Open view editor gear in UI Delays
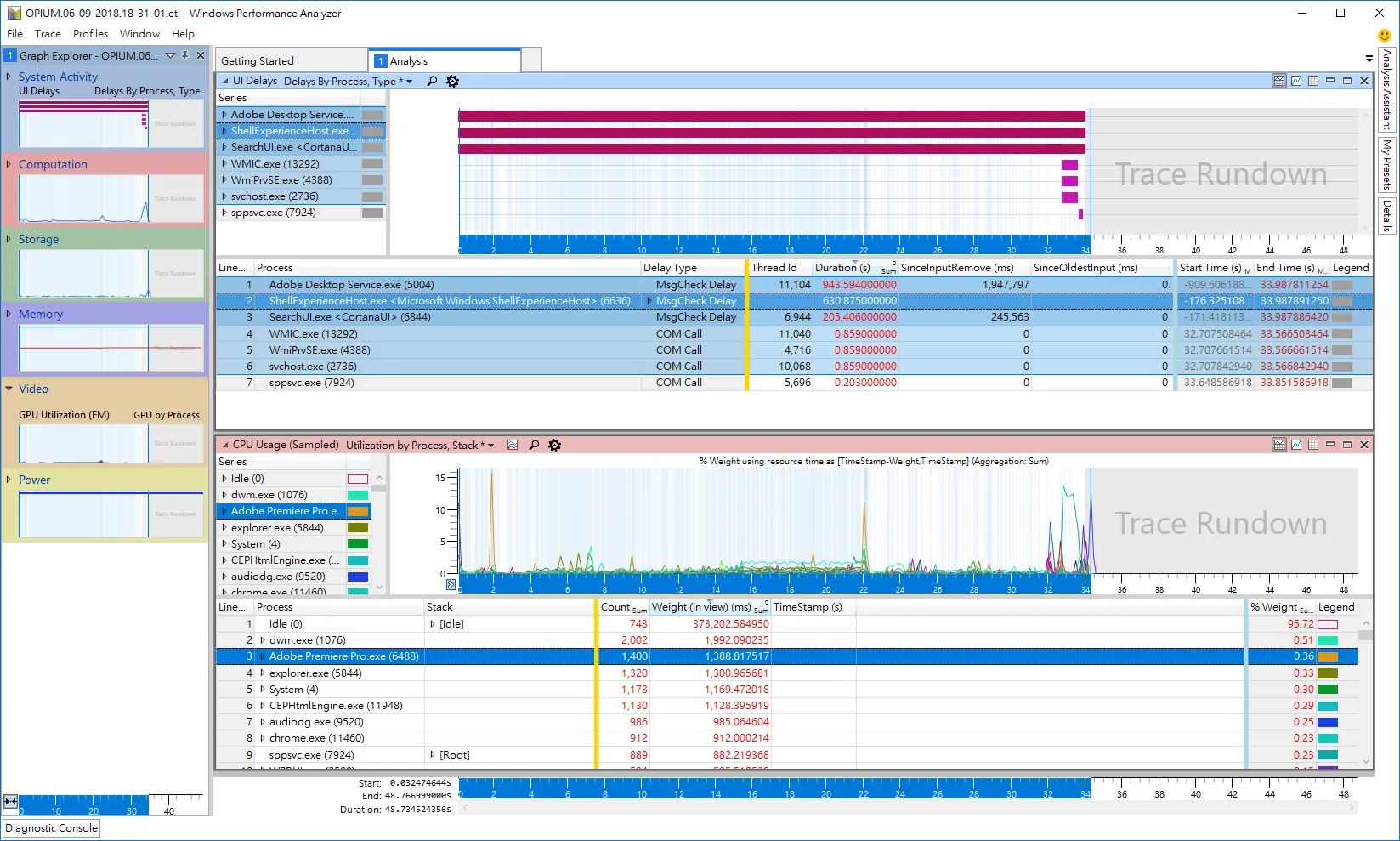 pyautogui.click(x=452, y=82)
